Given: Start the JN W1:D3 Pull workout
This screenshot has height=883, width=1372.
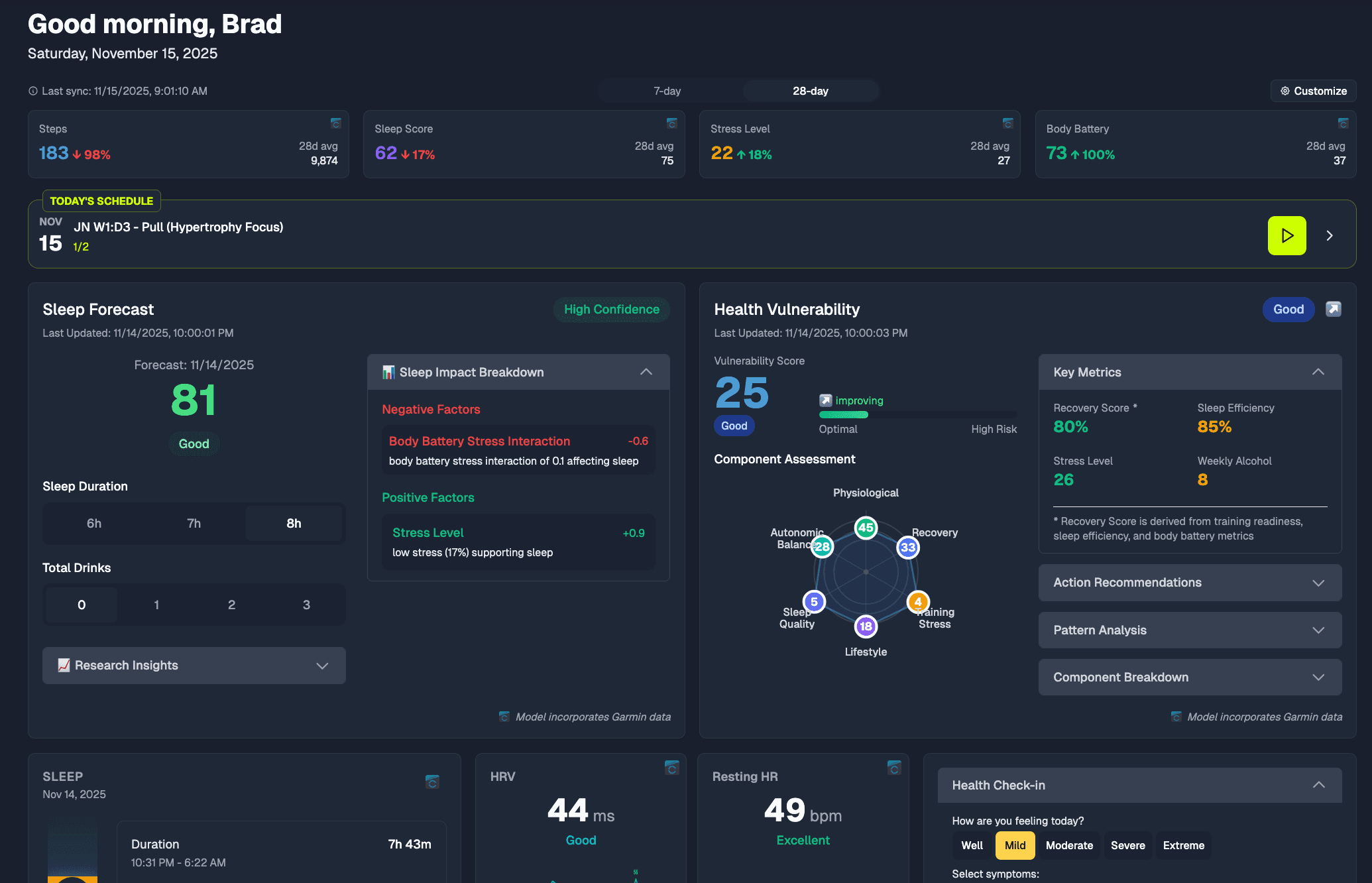Looking at the screenshot, I should [x=1286, y=235].
